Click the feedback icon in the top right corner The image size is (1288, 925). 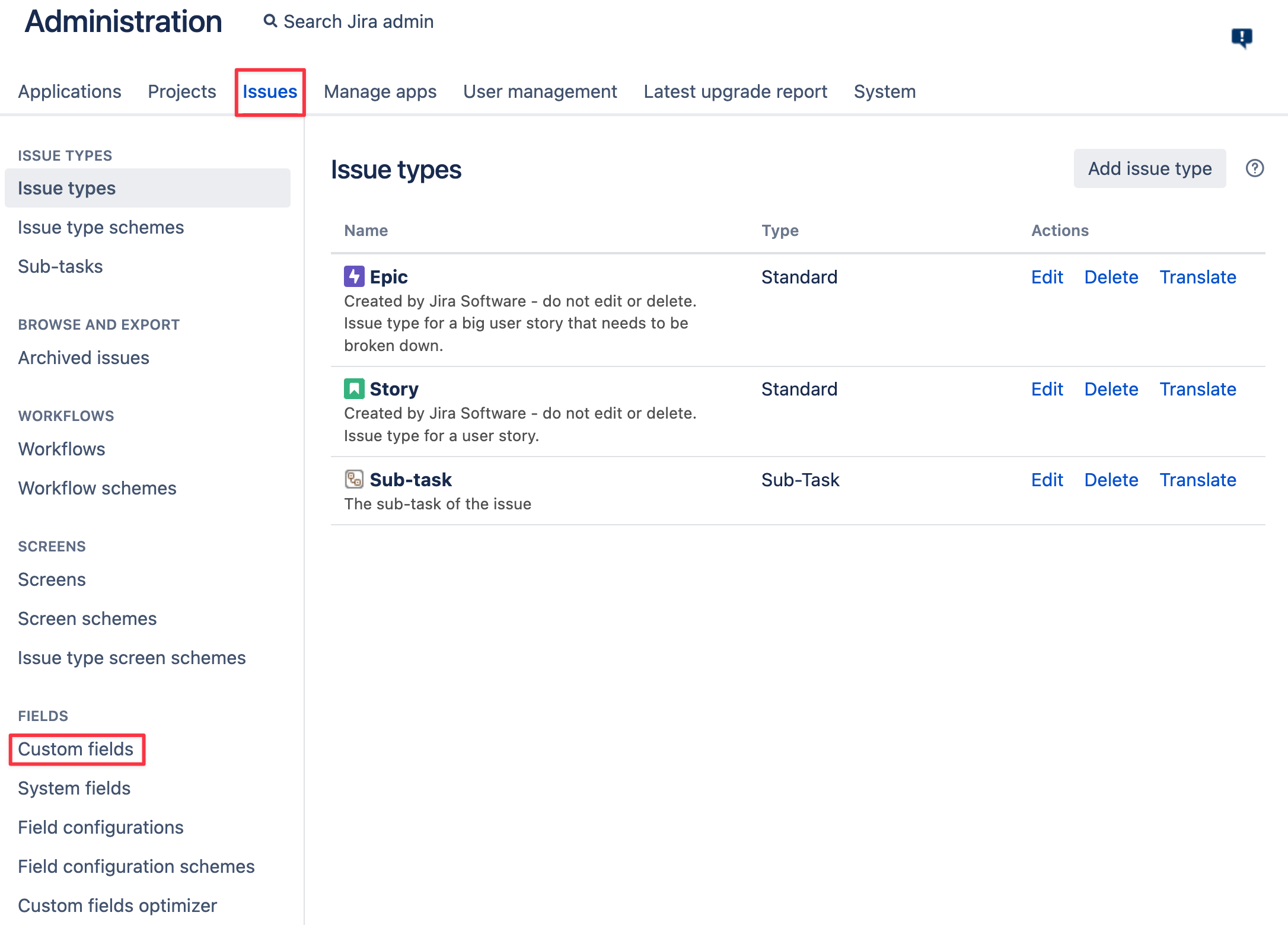pyautogui.click(x=1242, y=37)
